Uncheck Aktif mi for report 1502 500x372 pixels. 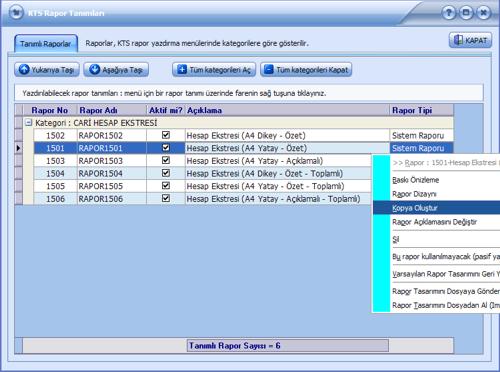(166, 135)
